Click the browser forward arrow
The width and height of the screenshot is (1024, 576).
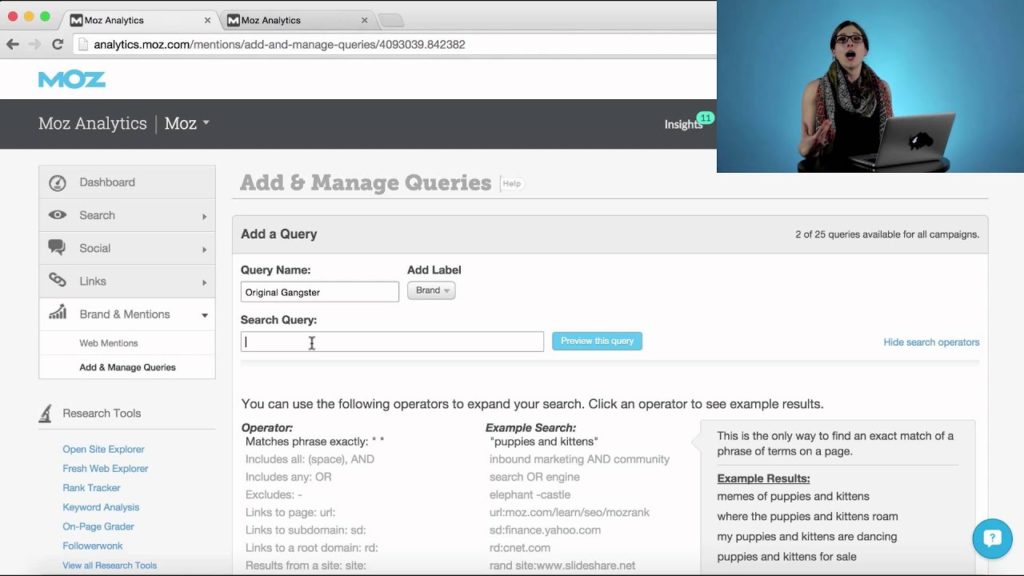(x=35, y=44)
